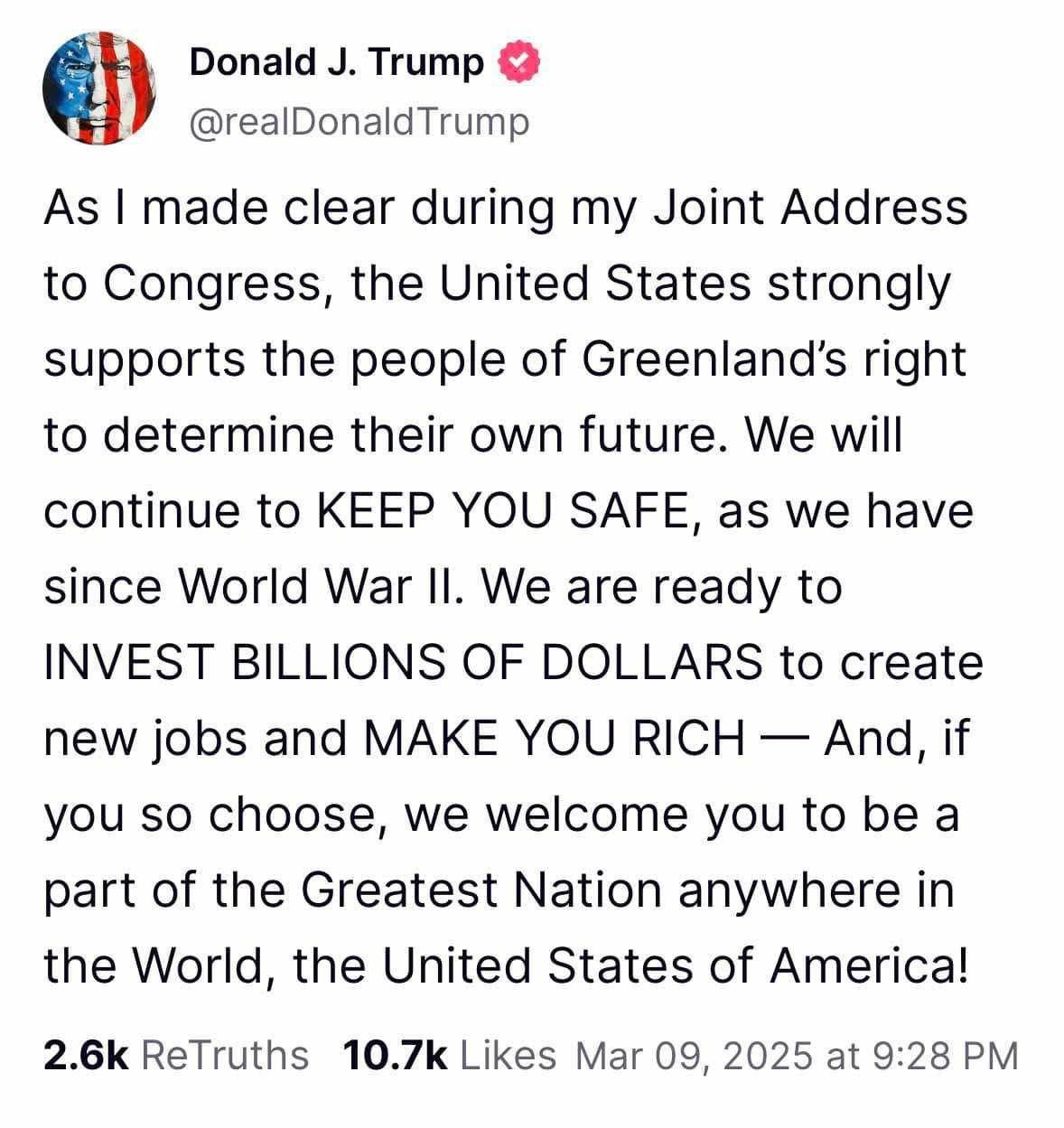Click the word America! ending the post
The width and height of the screenshot is (1064, 1128).
(871, 965)
